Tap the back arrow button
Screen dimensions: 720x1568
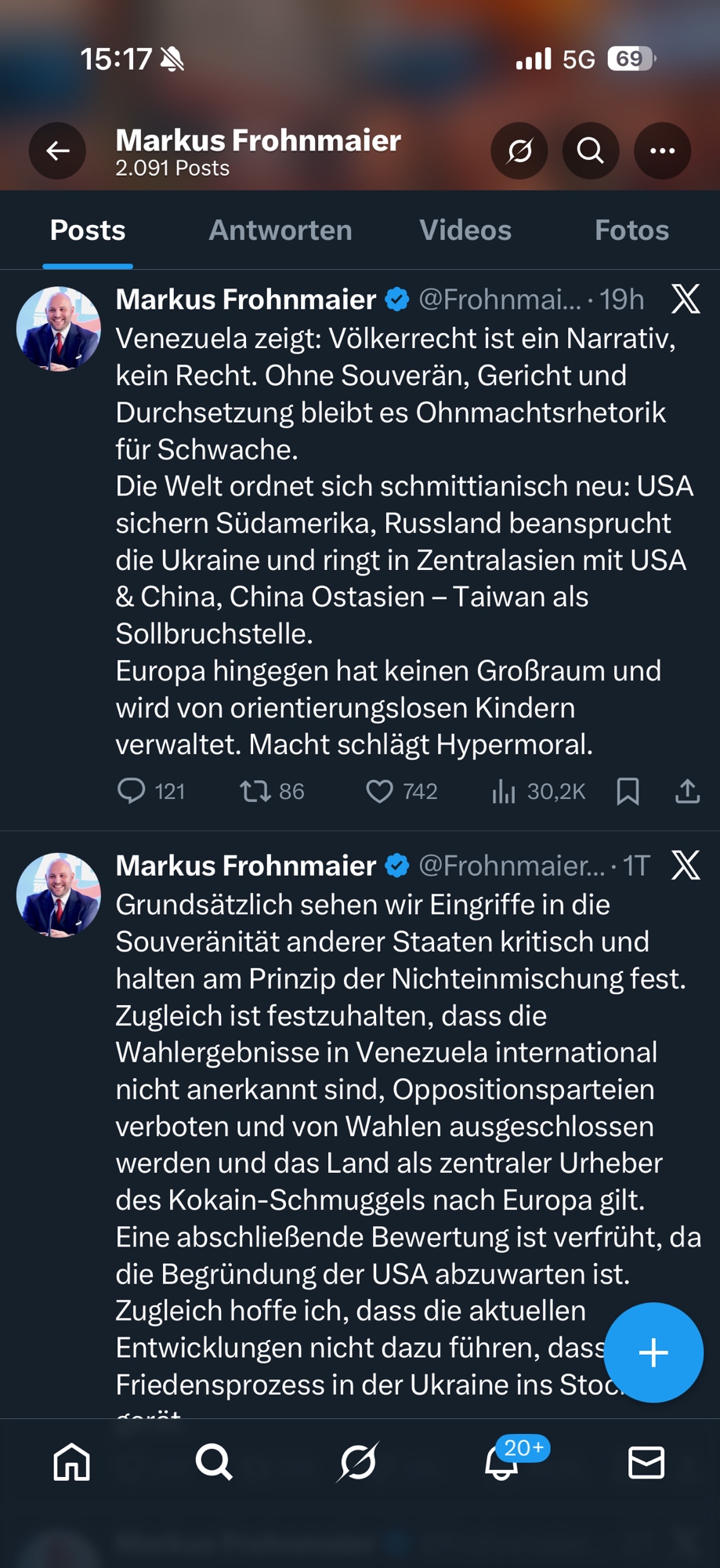tap(57, 151)
